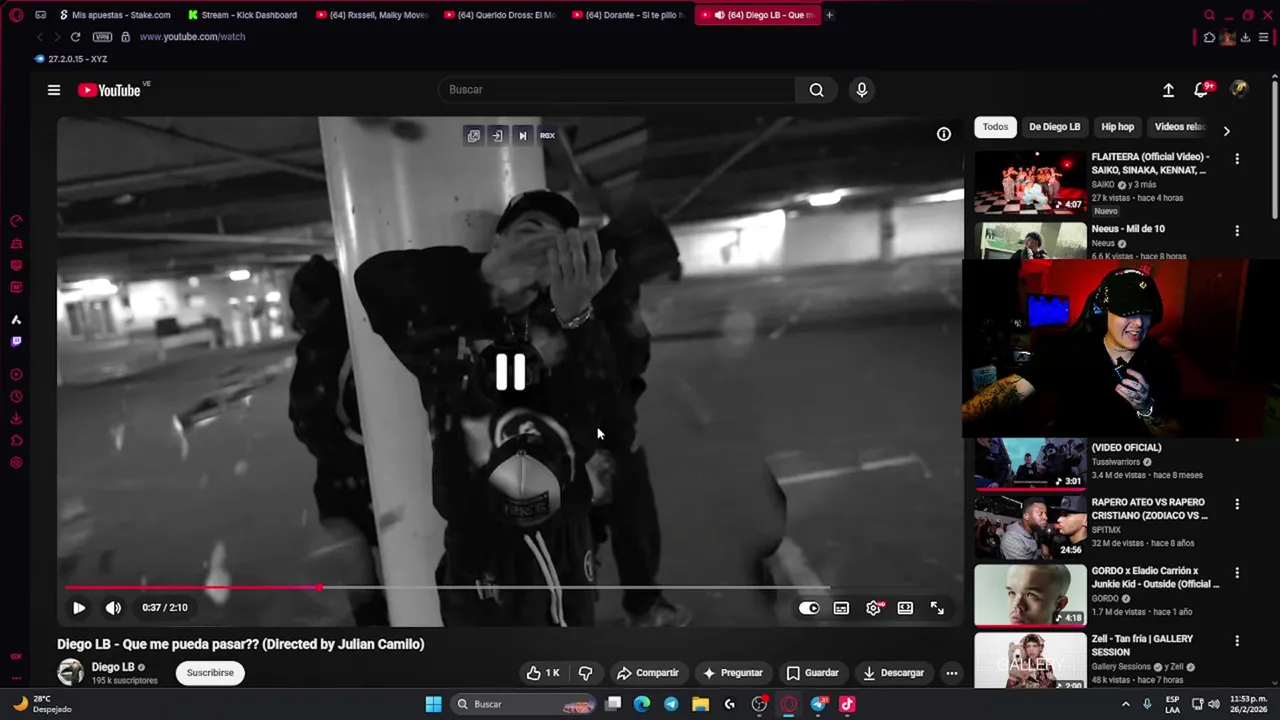Select the Todos filter chip
The height and width of the screenshot is (720, 1280).
[x=995, y=127]
